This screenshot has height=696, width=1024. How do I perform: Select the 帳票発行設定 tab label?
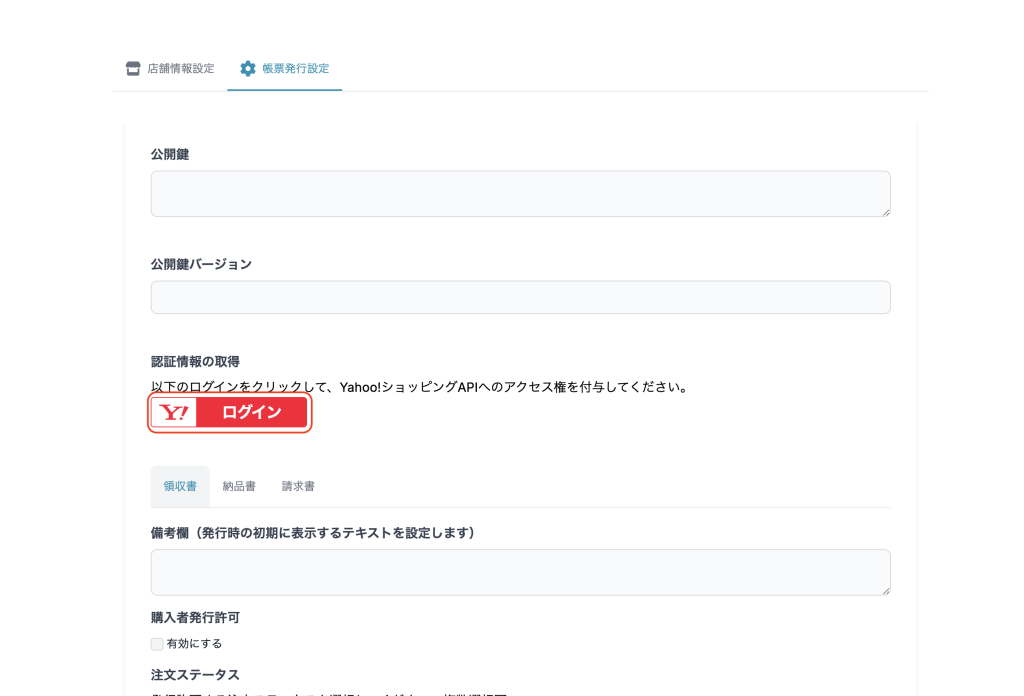click(x=296, y=69)
